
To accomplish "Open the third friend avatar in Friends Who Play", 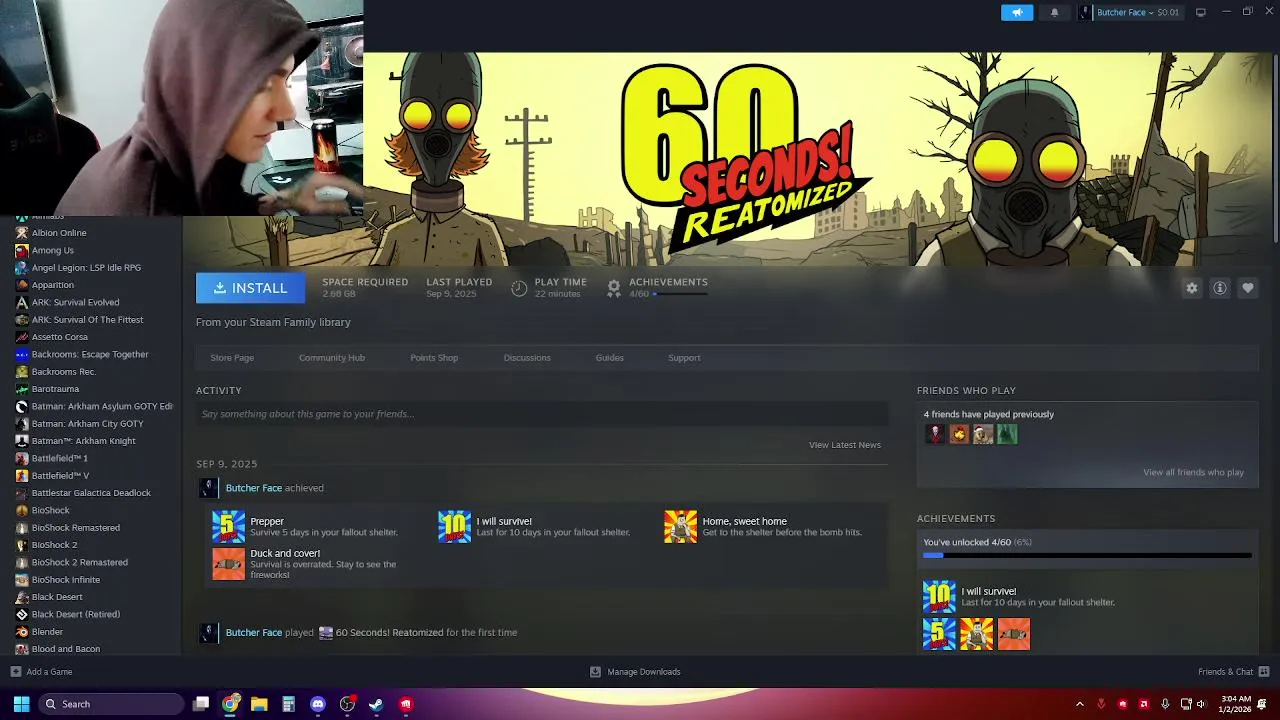I will (983, 434).
